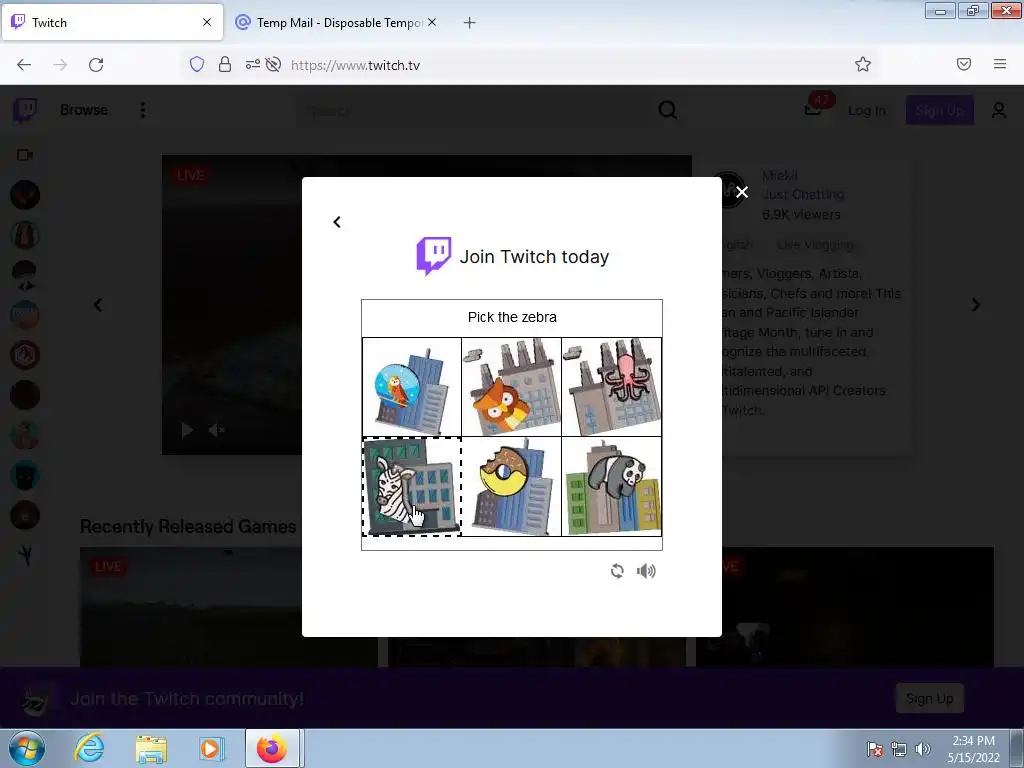
Task: Click the followed channels camera icon
Action: click(25, 155)
